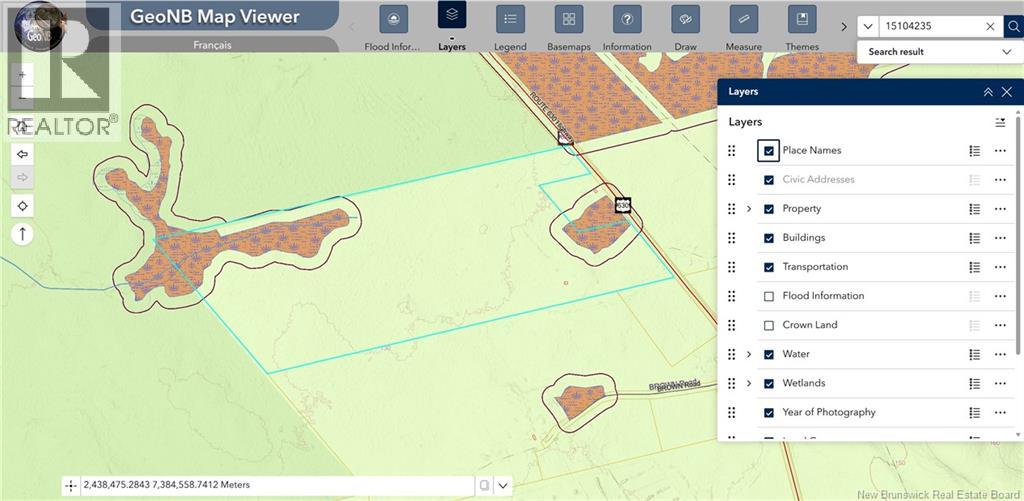
Task: Show legend for Place Names layer
Action: (x=974, y=151)
